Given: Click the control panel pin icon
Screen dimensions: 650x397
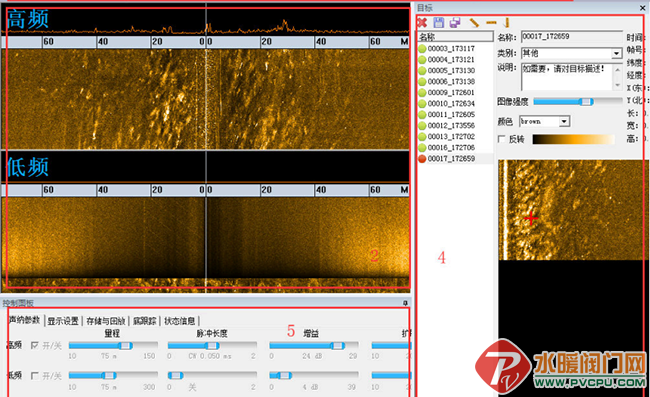Looking at the screenshot, I should point(405,303).
